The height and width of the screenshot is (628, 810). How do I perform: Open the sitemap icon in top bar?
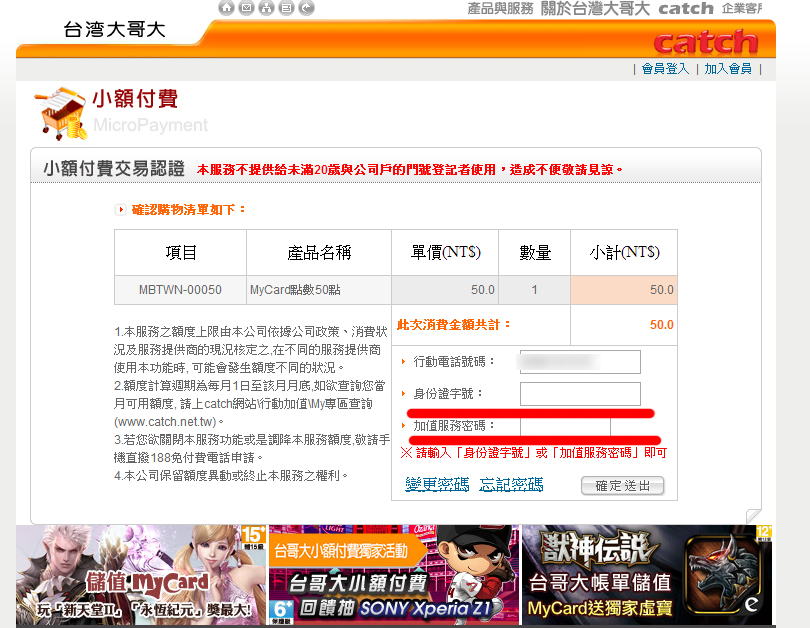click(x=266, y=8)
